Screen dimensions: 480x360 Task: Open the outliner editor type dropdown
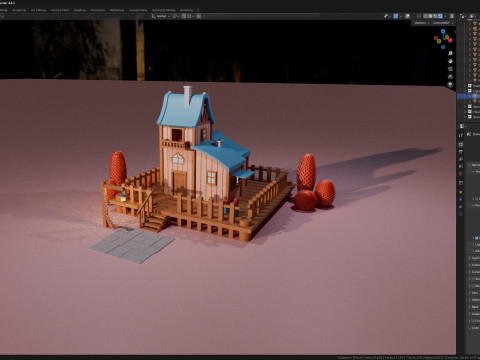coord(463,16)
